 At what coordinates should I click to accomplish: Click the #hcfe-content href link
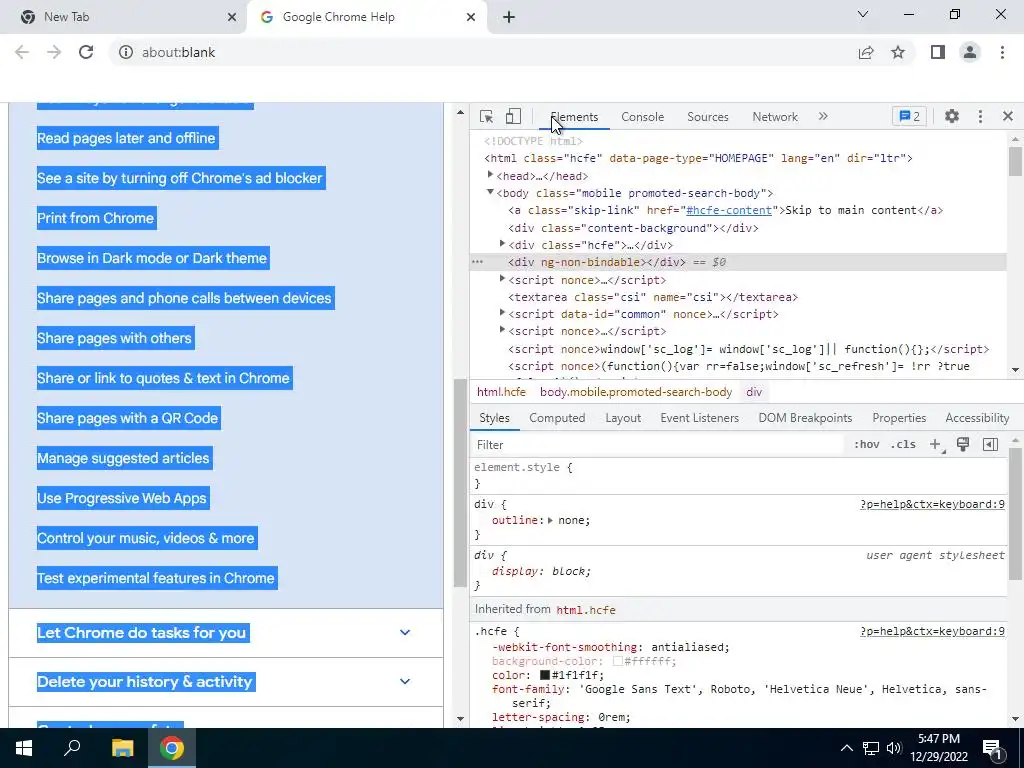click(x=729, y=210)
